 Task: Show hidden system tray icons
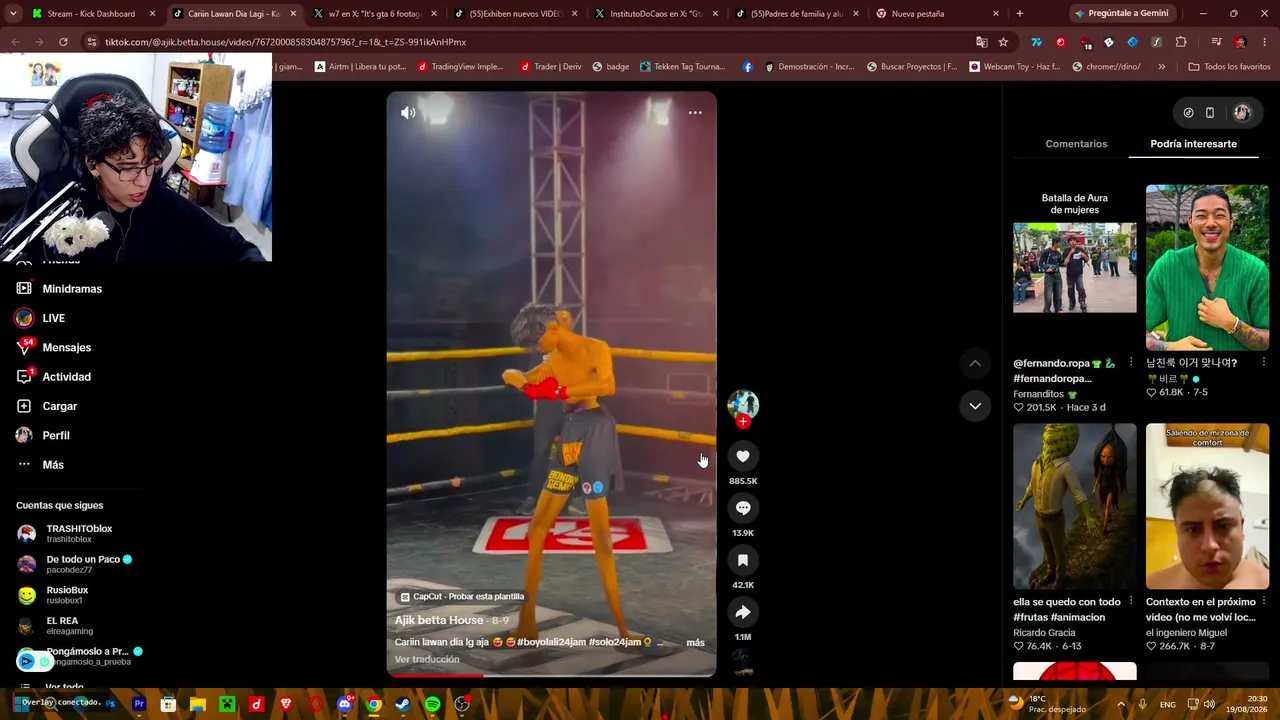pyautogui.click(x=1121, y=704)
